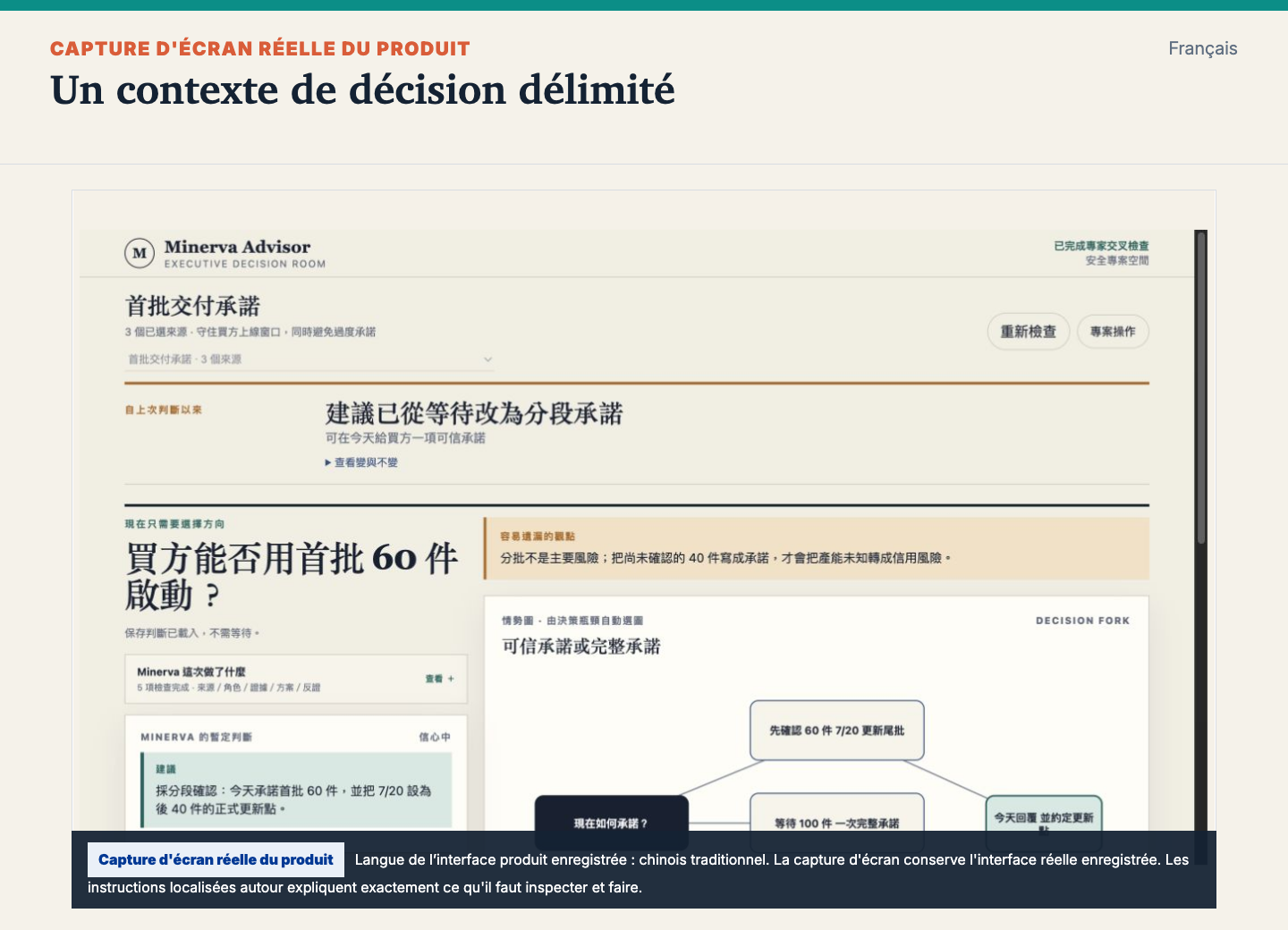Click the 安全專案空間 label
The height and width of the screenshot is (930, 1288).
[1117, 261]
